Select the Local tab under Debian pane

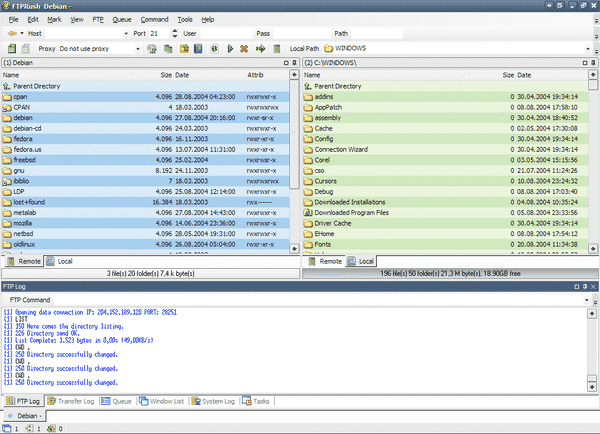(x=64, y=261)
